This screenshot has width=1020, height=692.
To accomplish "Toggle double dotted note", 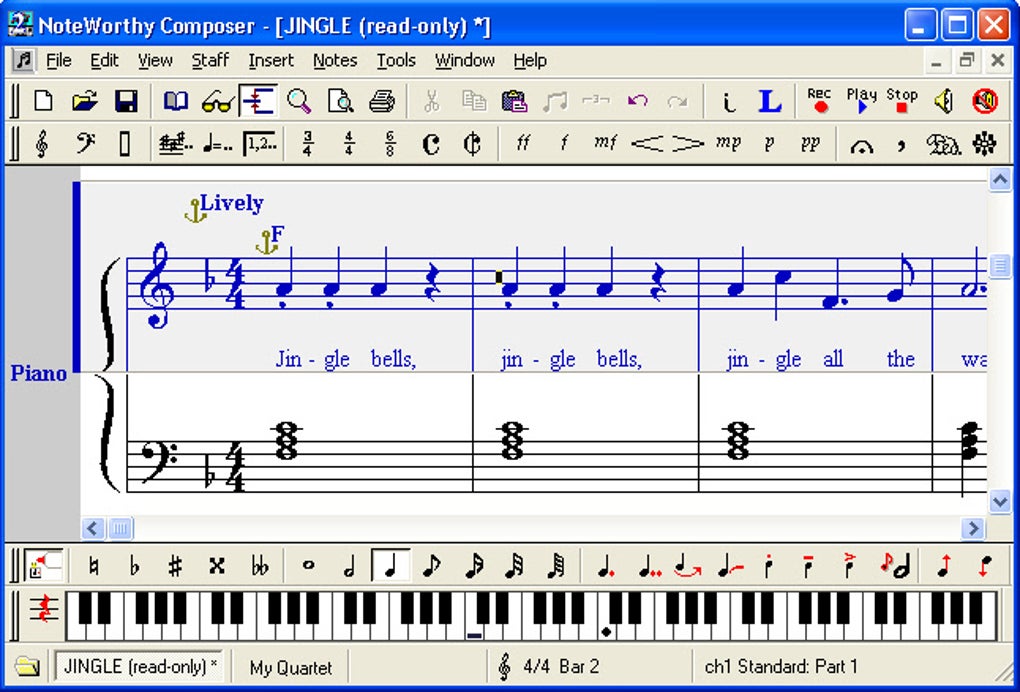I will [649, 566].
